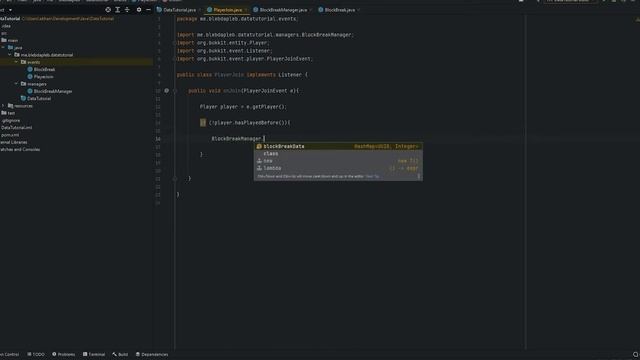Collapse the java folder in project tree
This screenshot has height=360, width=640.
pyautogui.click(x=3, y=48)
